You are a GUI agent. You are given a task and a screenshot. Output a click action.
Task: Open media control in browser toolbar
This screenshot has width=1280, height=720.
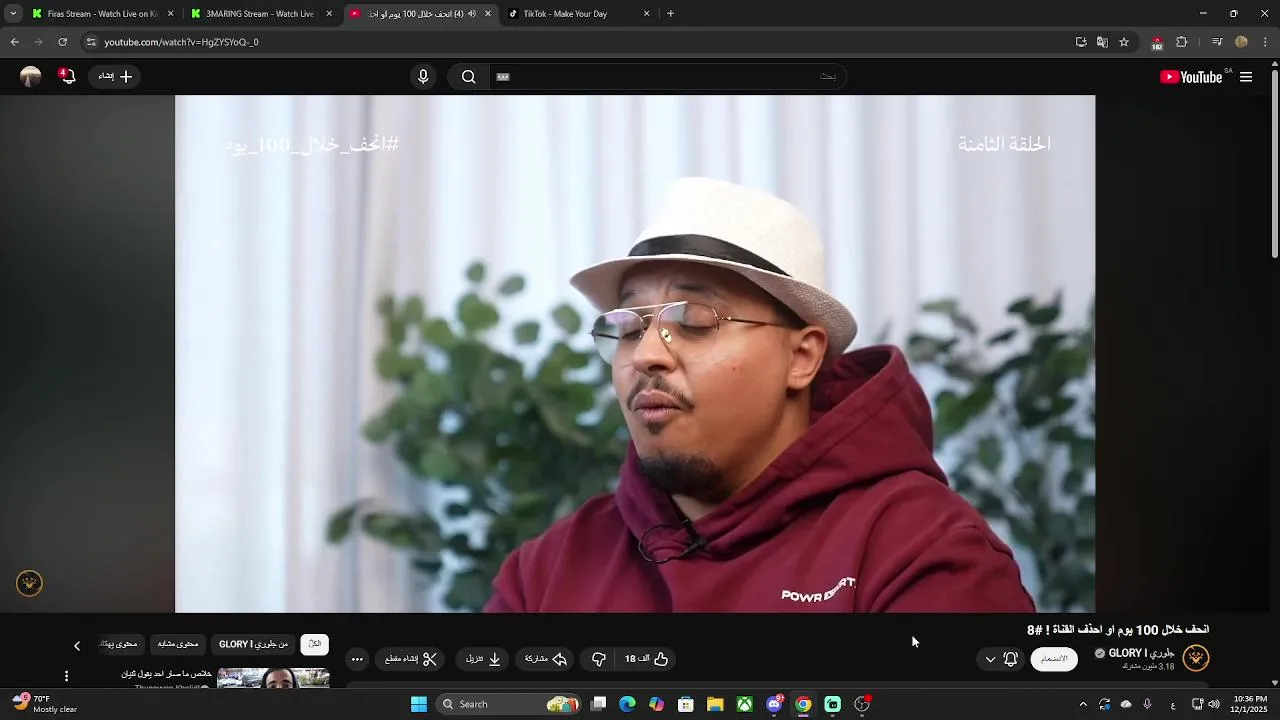click(x=1217, y=42)
